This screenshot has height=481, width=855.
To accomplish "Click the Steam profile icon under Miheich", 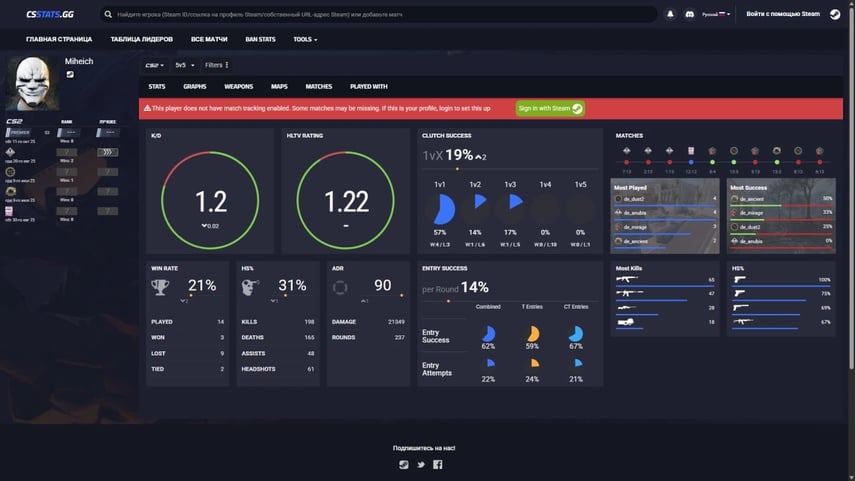I will 70,74.
